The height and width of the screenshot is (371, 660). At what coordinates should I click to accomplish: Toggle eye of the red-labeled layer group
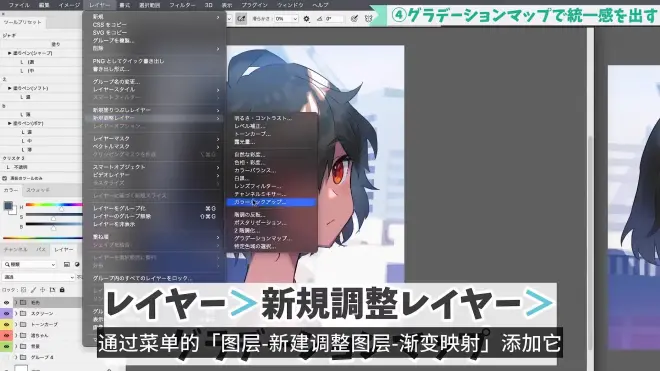[6, 335]
